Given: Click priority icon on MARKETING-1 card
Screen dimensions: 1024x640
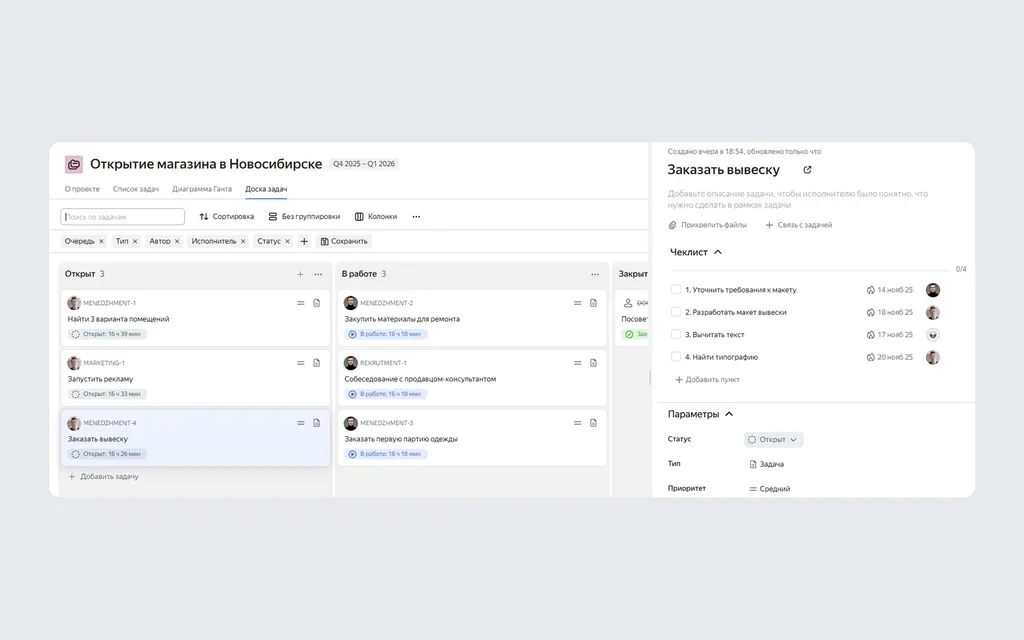Looking at the screenshot, I should click(x=300, y=363).
